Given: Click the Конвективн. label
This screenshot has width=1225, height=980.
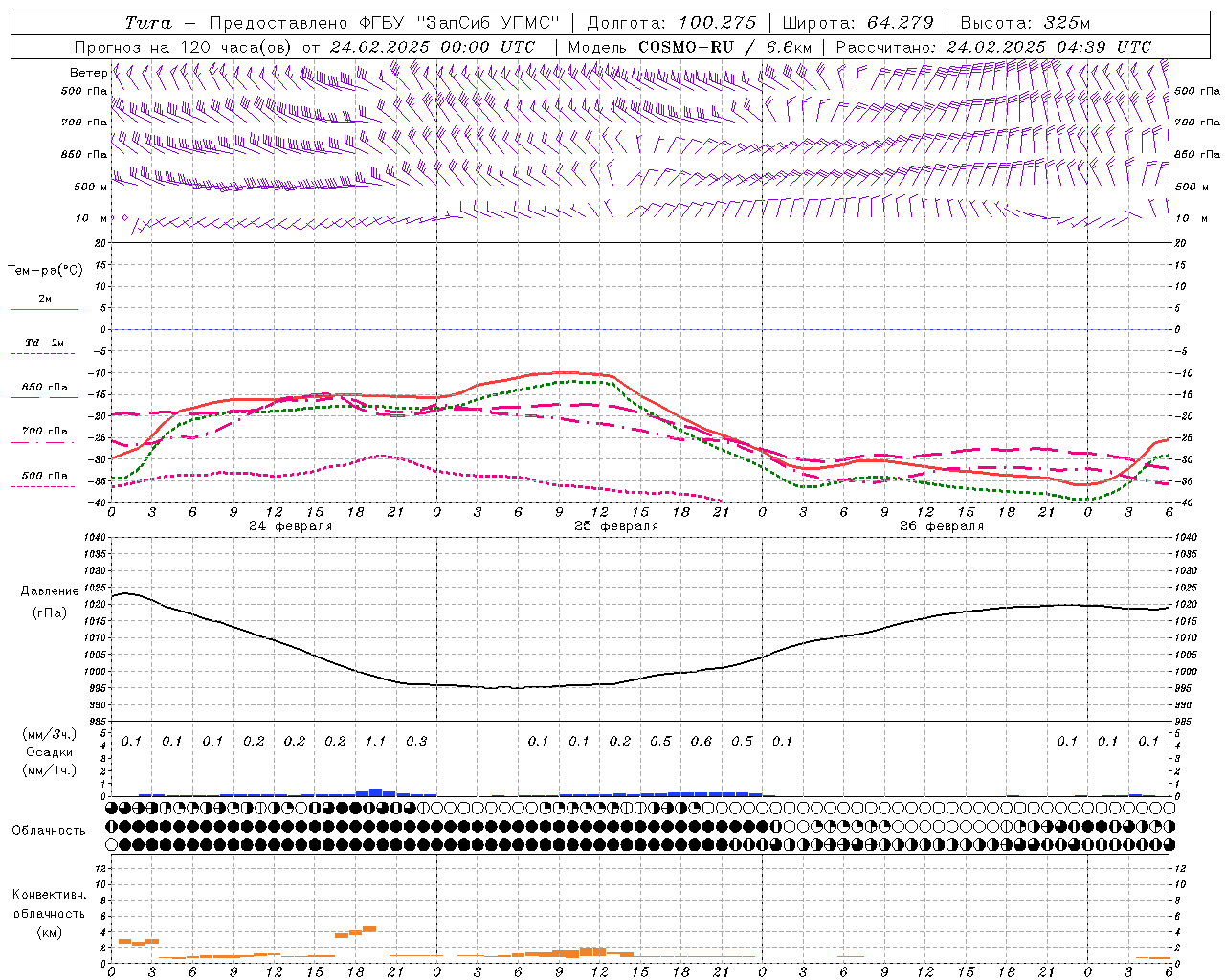Looking at the screenshot, I should pos(49,895).
